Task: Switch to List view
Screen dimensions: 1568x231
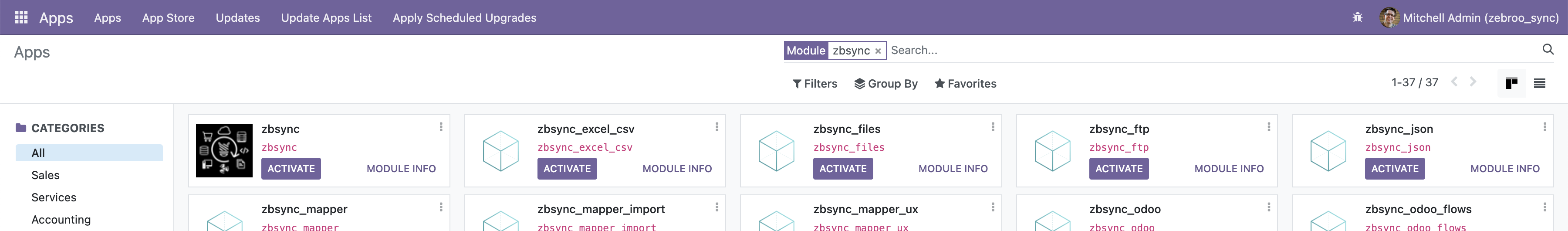Action: coord(1539,84)
